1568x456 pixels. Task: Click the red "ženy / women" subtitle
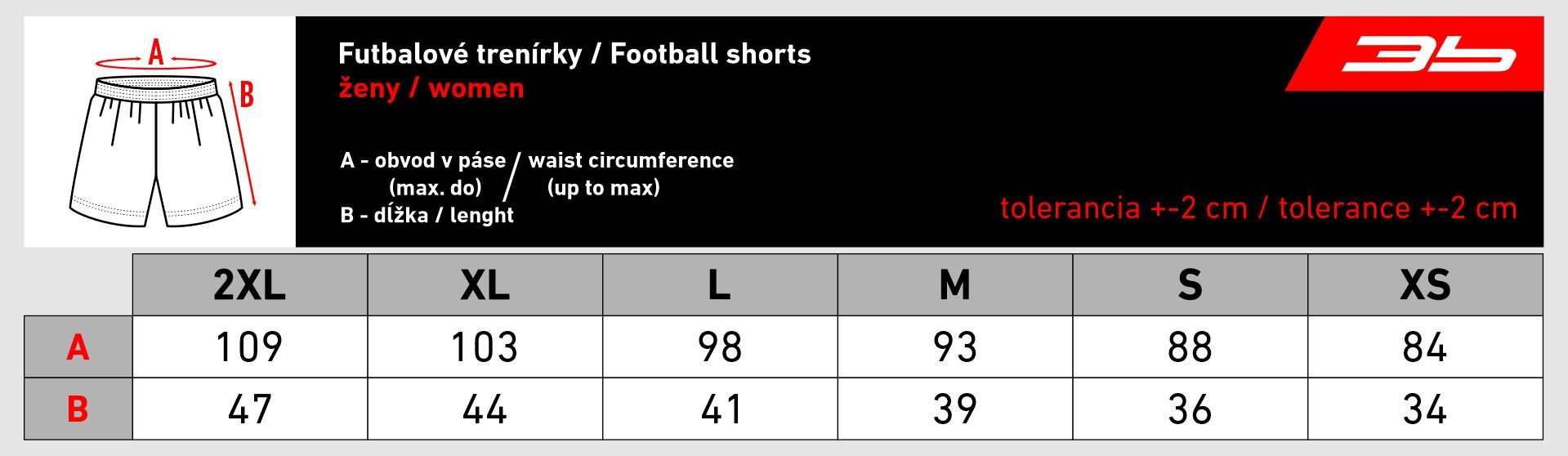pyautogui.click(x=431, y=88)
